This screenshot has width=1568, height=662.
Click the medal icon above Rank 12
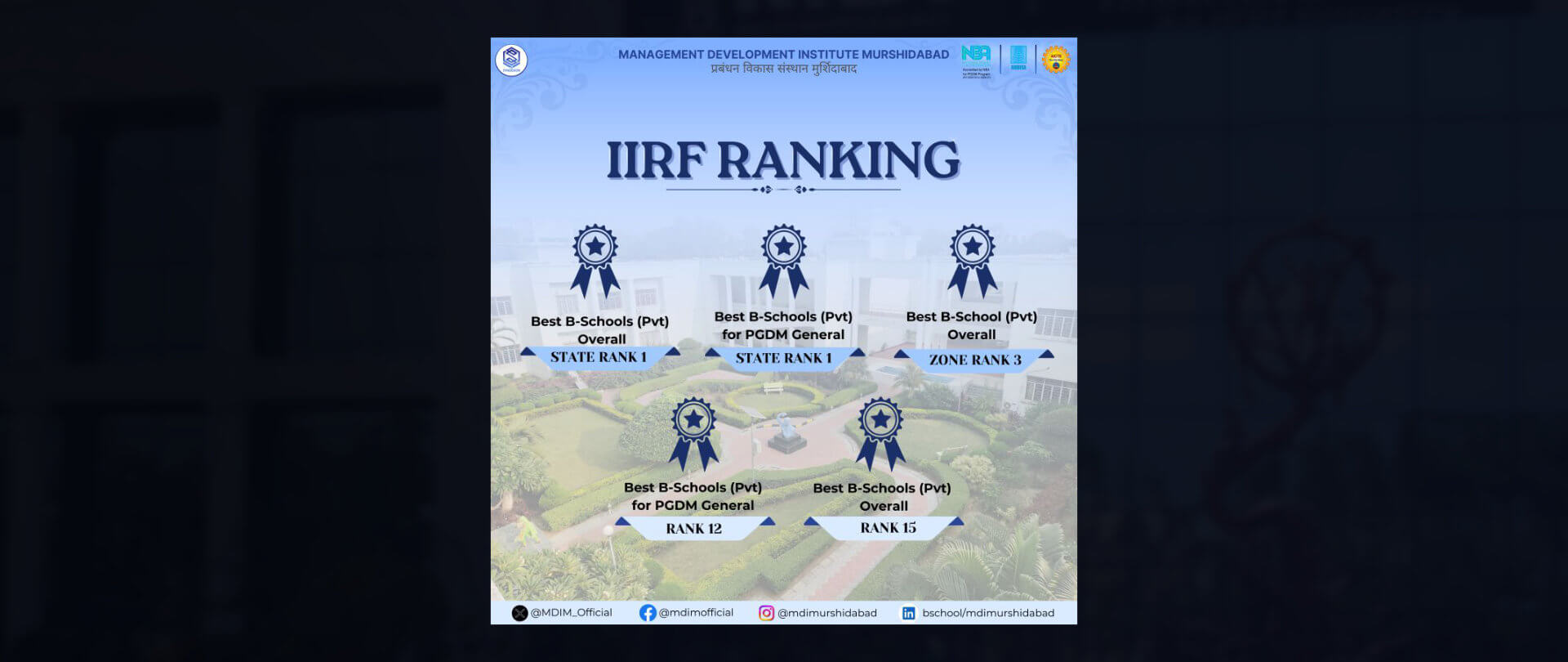pyautogui.click(x=694, y=433)
